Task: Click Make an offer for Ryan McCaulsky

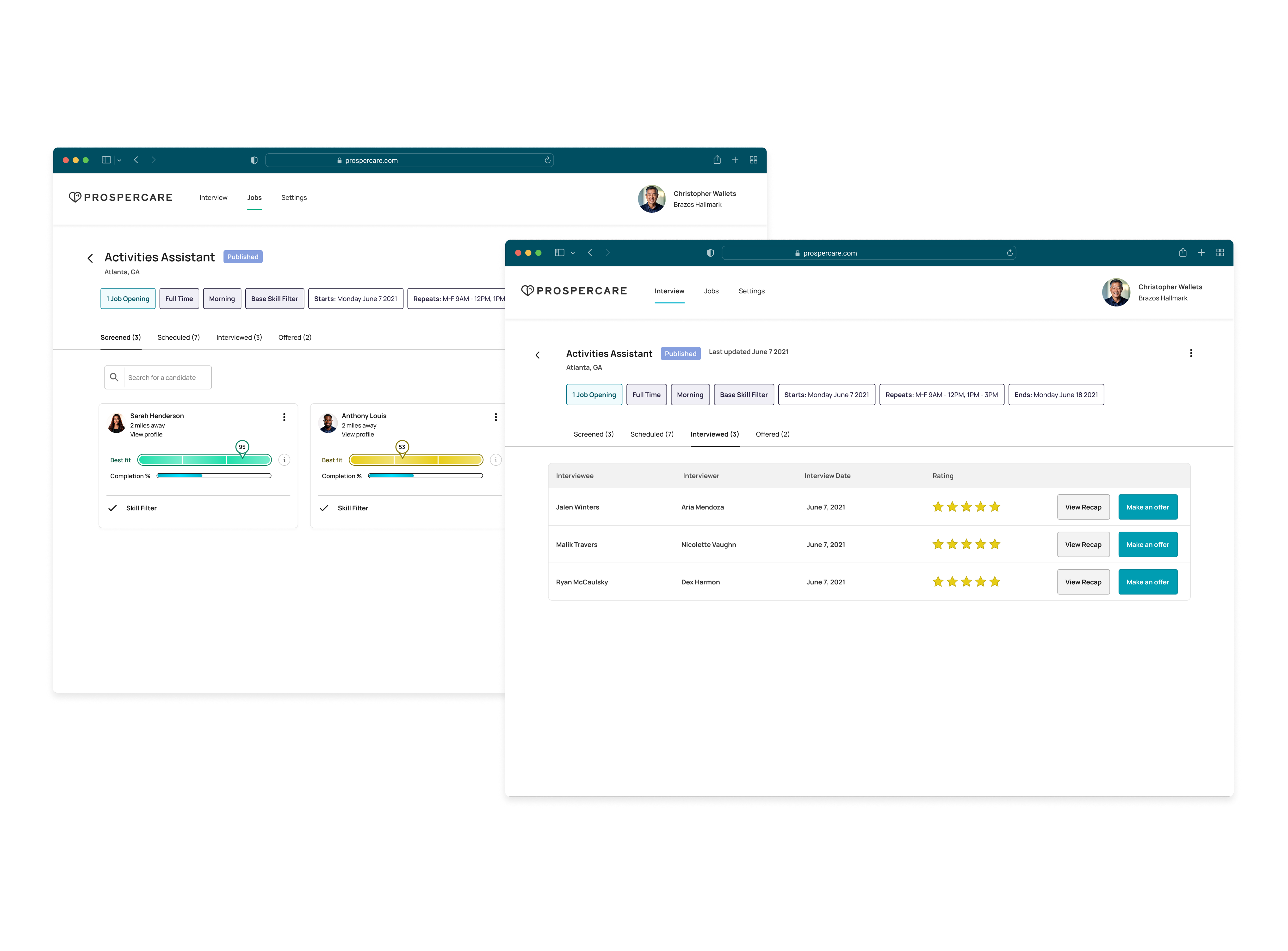Action: coord(1148,582)
